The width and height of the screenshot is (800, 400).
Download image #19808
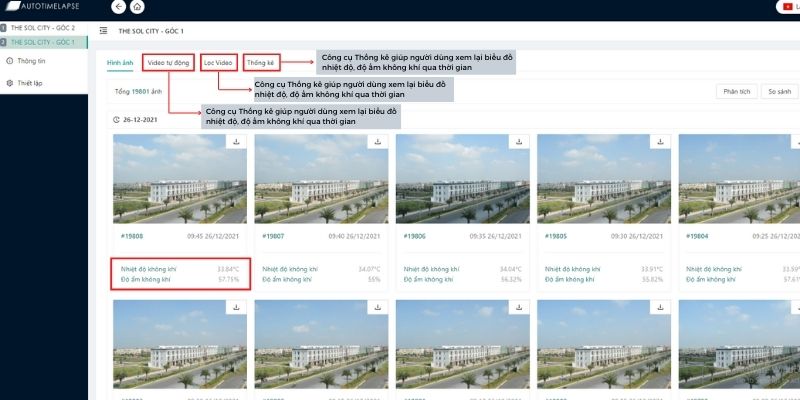point(236,142)
